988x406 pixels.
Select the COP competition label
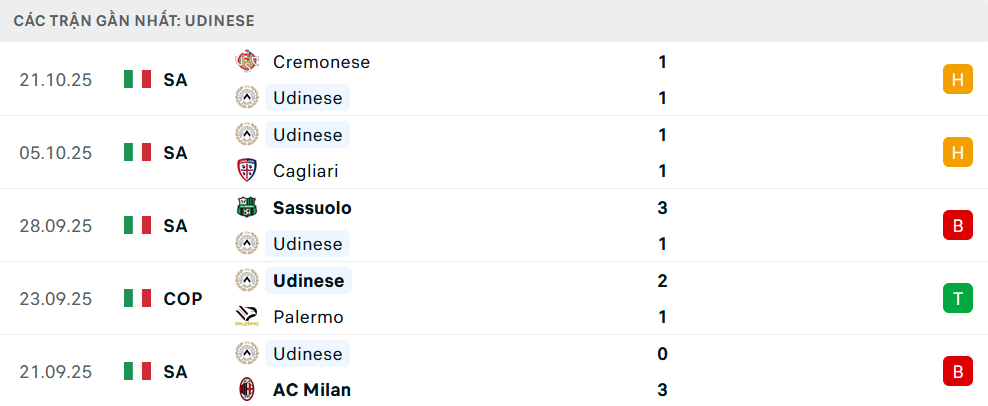(x=183, y=299)
